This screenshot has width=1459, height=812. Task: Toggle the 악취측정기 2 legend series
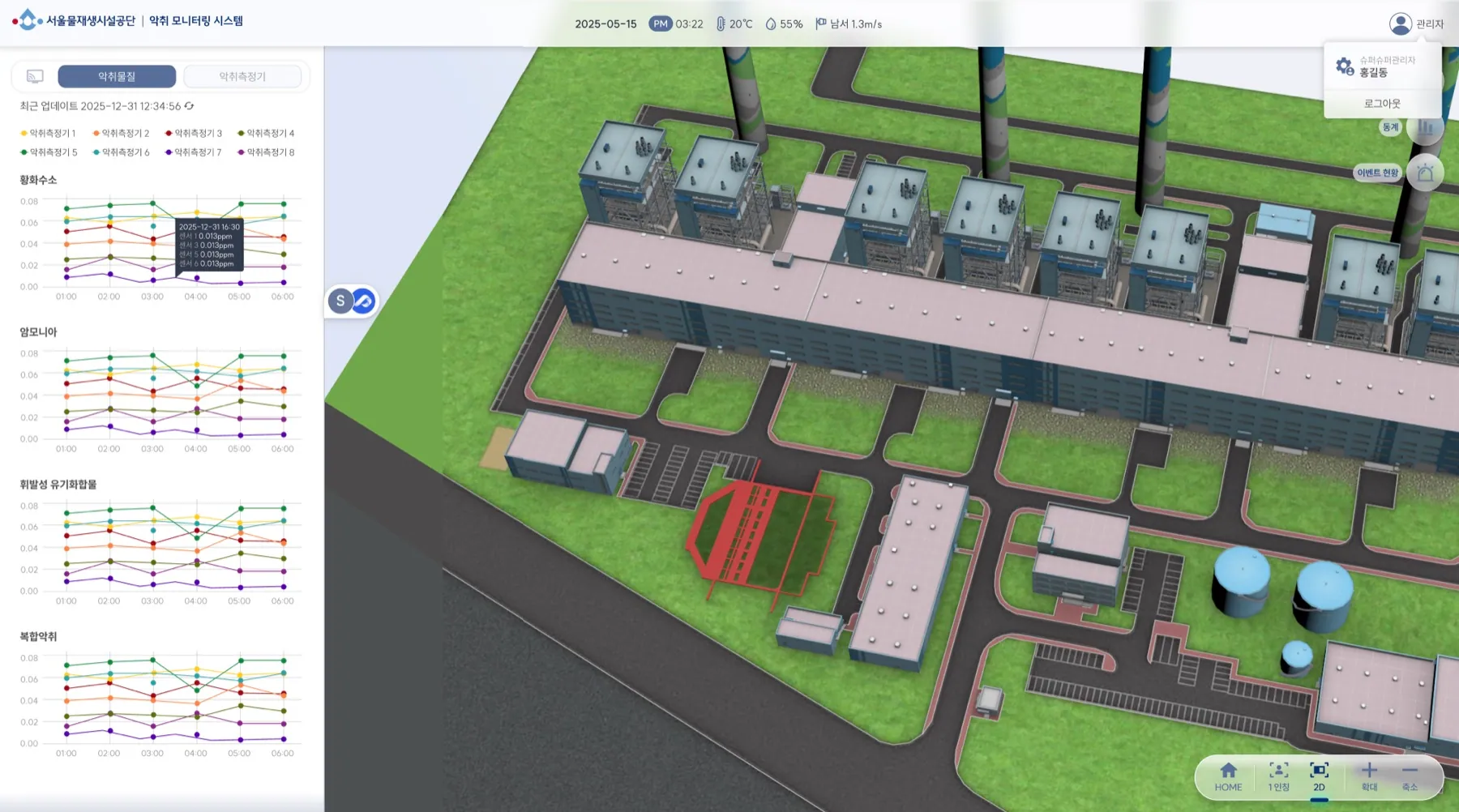121,133
